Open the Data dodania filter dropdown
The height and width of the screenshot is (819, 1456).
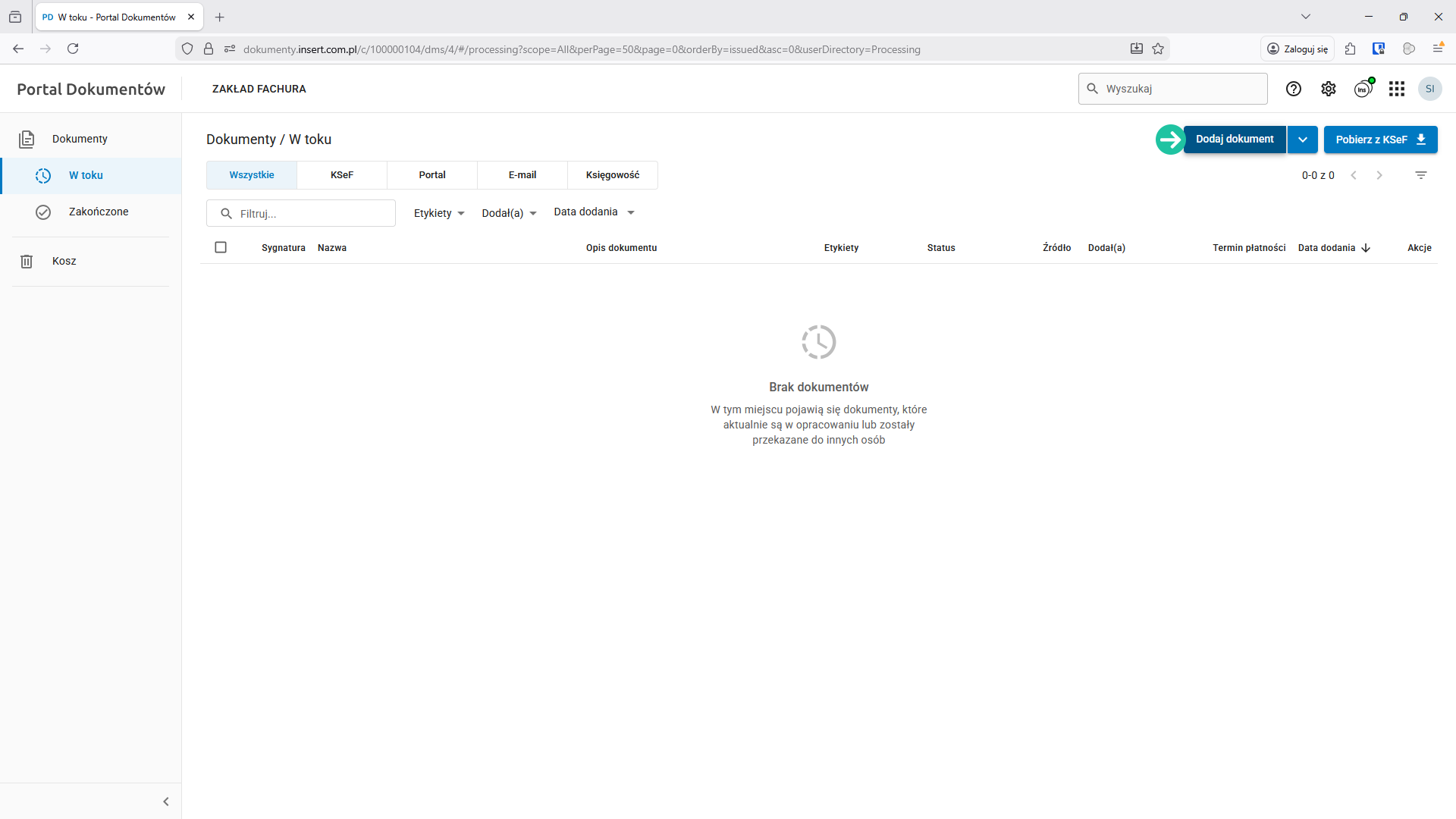tap(594, 212)
